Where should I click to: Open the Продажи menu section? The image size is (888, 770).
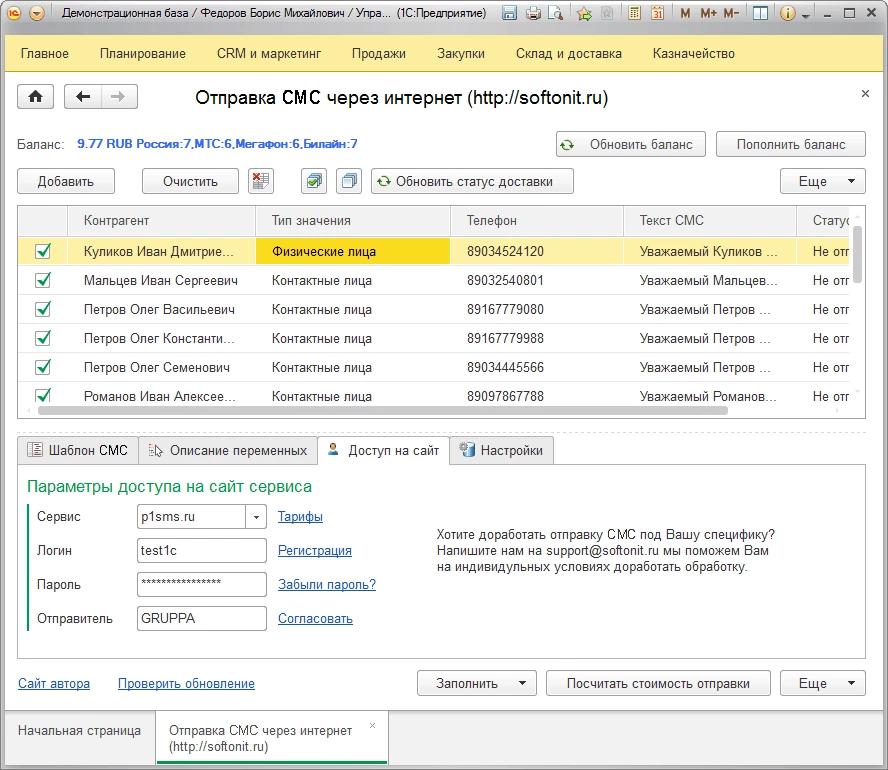379,54
